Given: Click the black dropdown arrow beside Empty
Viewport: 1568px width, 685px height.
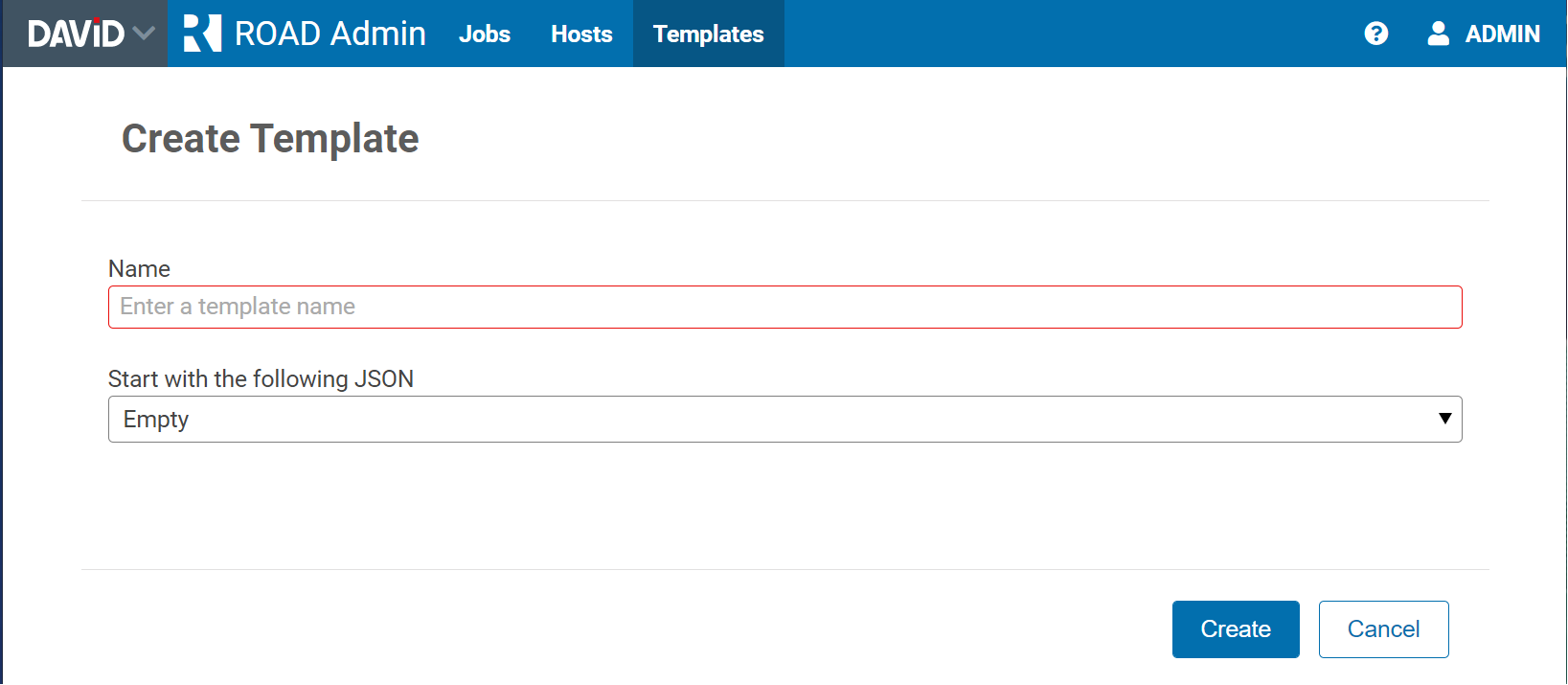Looking at the screenshot, I should (x=1444, y=419).
